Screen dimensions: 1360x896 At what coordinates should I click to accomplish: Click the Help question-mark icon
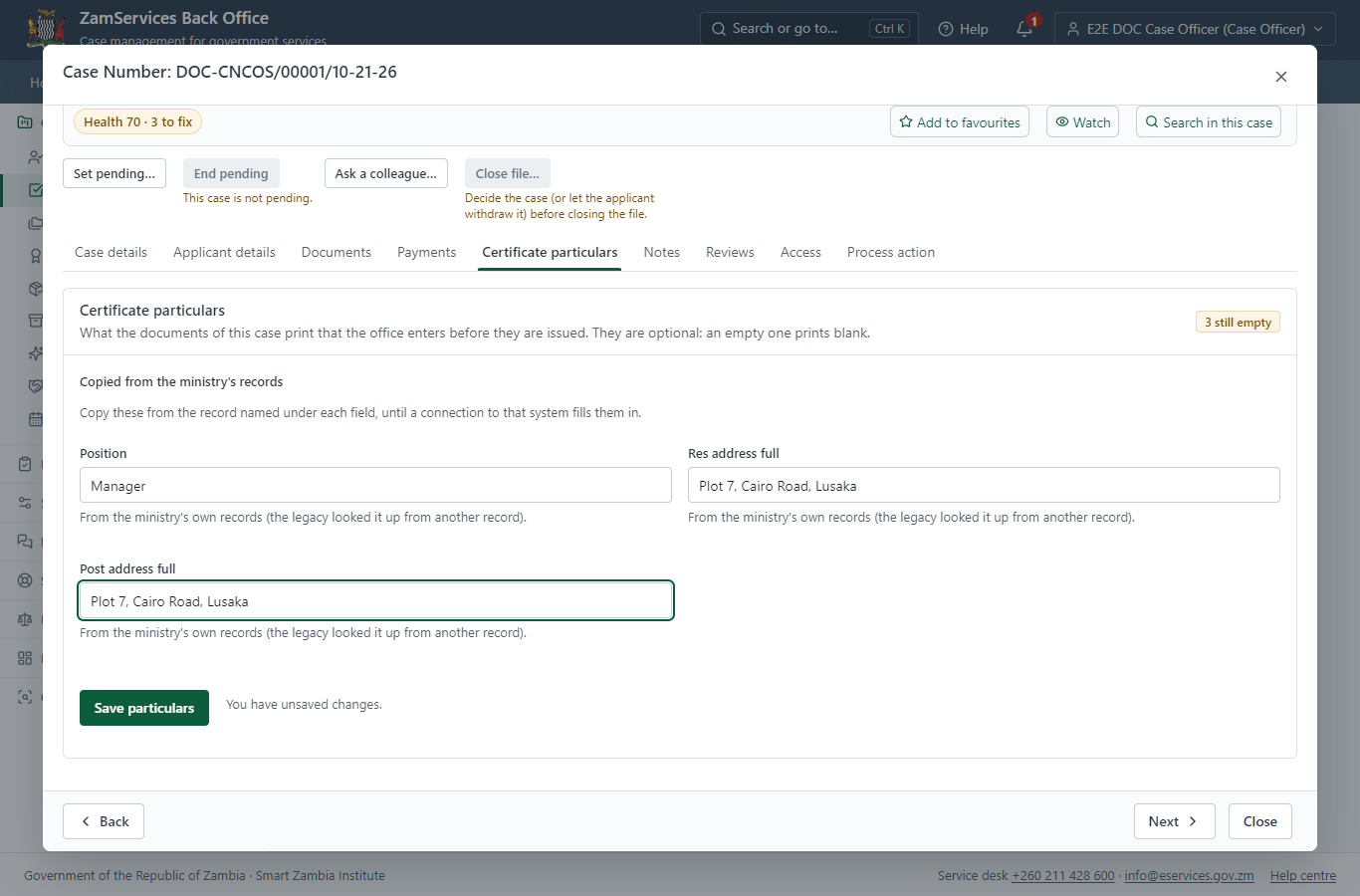coord(946,29)
